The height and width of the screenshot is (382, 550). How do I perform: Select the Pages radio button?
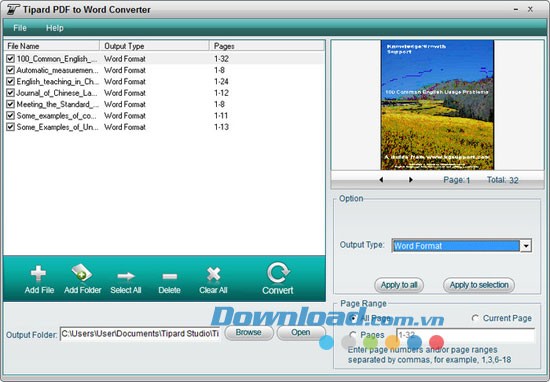353,335
